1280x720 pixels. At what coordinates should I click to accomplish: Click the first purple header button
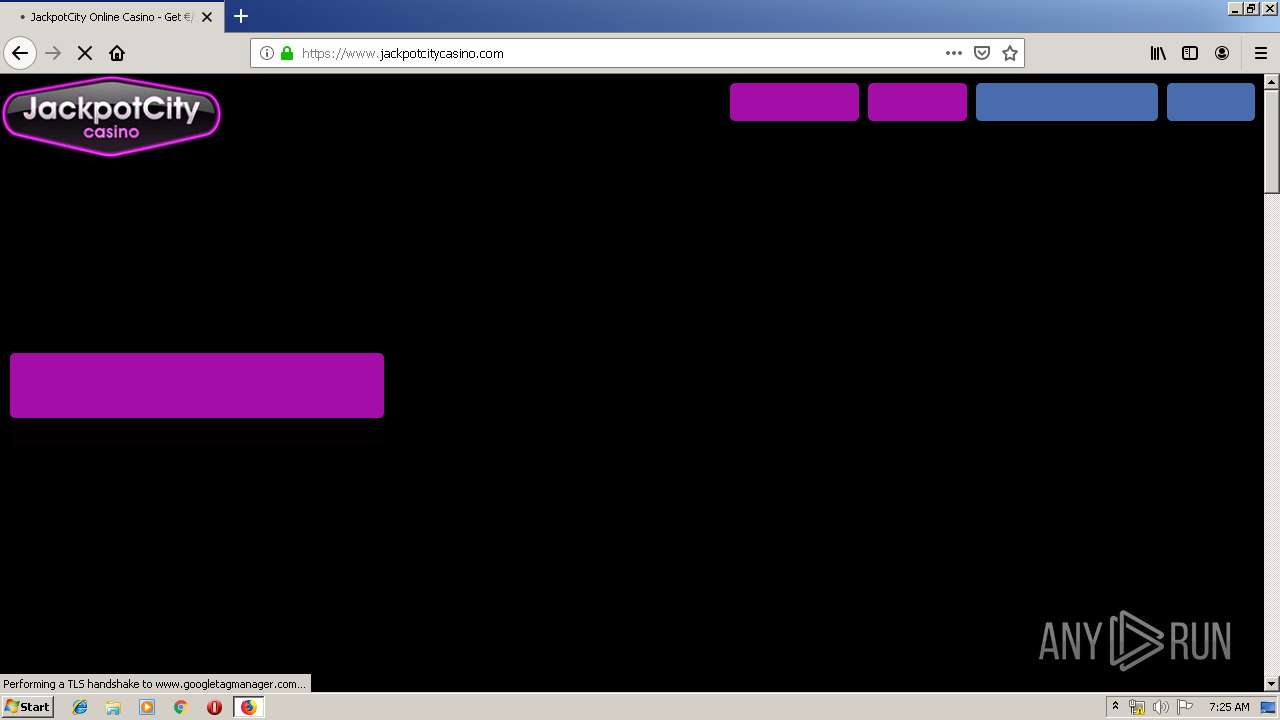click(794, 102)
